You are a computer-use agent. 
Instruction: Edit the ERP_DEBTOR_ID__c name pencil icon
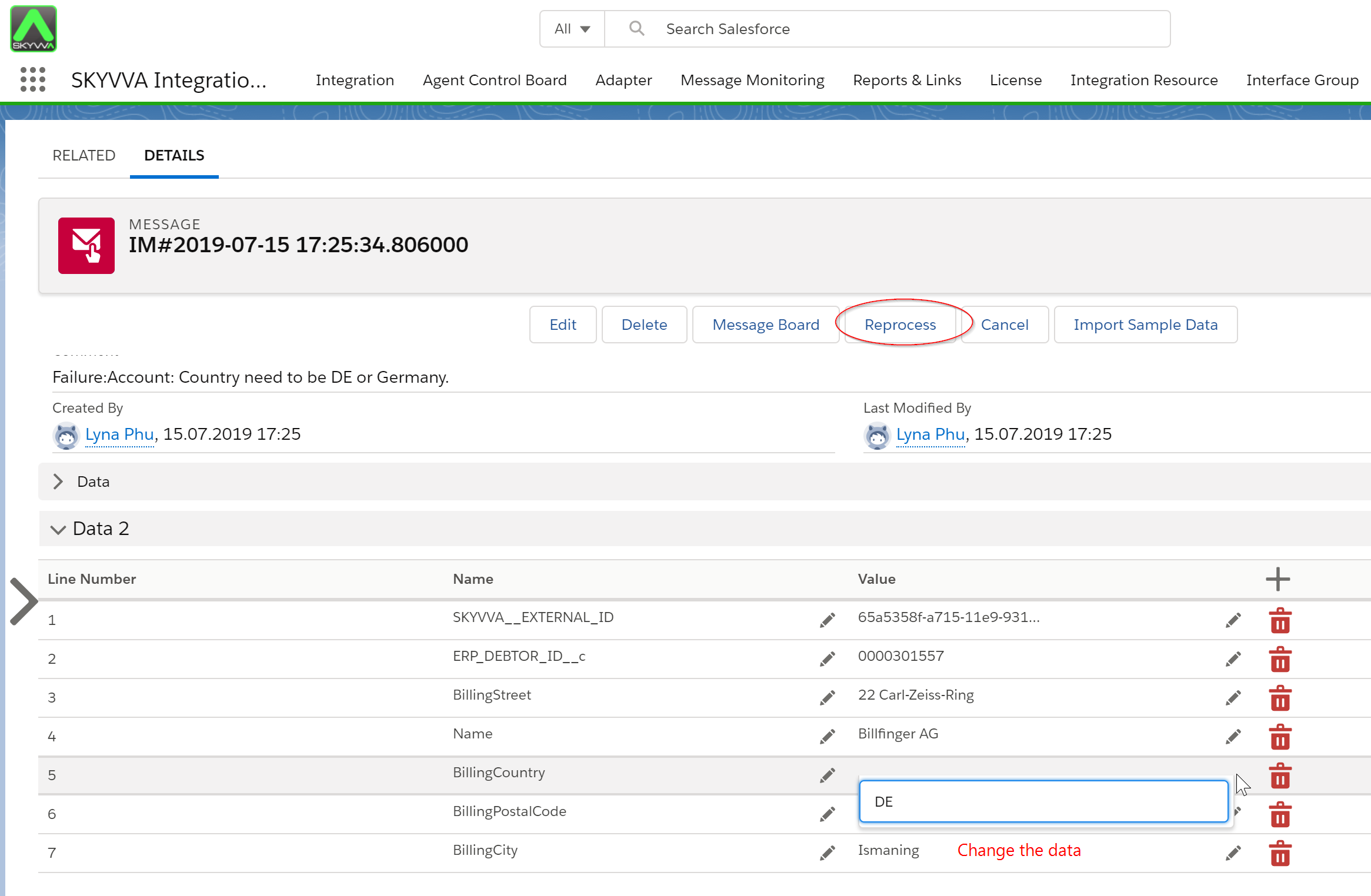[828, 659]
